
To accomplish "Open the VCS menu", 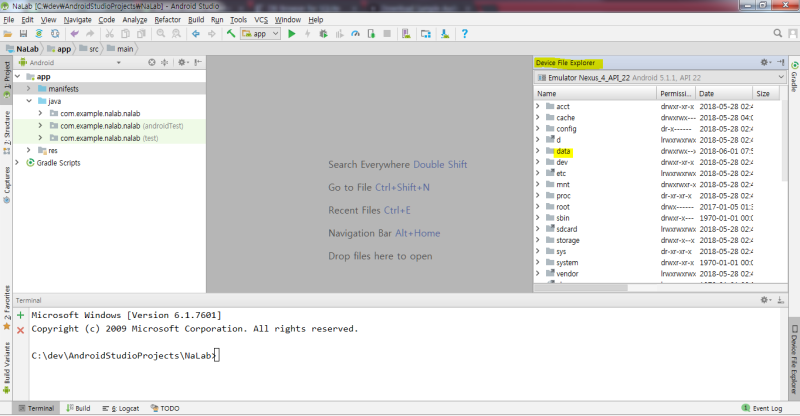I will click(261, 20).
